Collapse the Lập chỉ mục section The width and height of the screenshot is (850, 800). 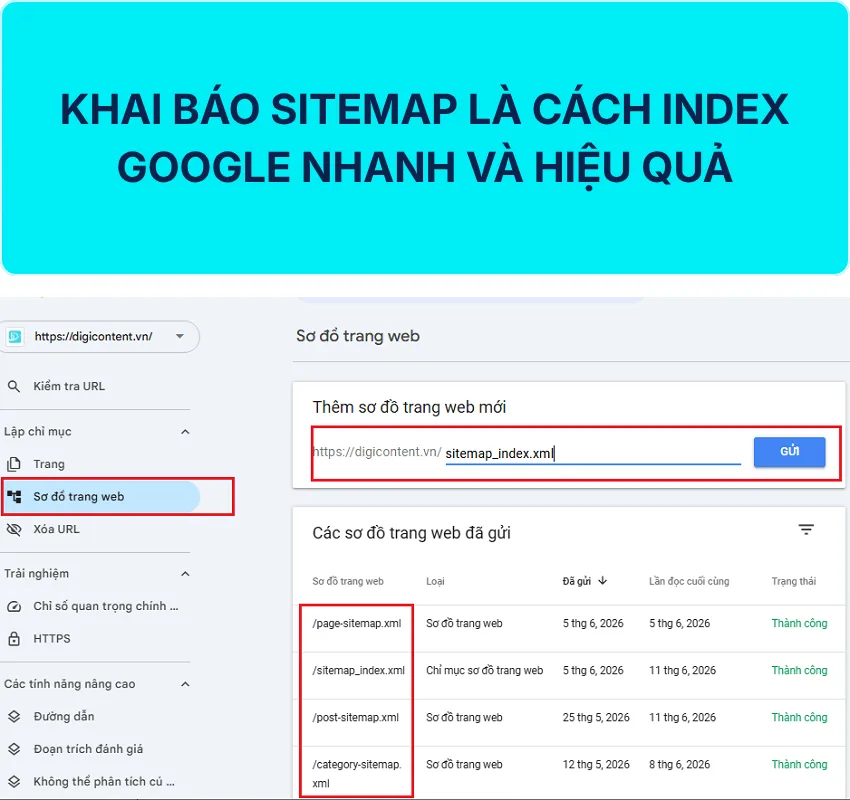click(185, 432)
